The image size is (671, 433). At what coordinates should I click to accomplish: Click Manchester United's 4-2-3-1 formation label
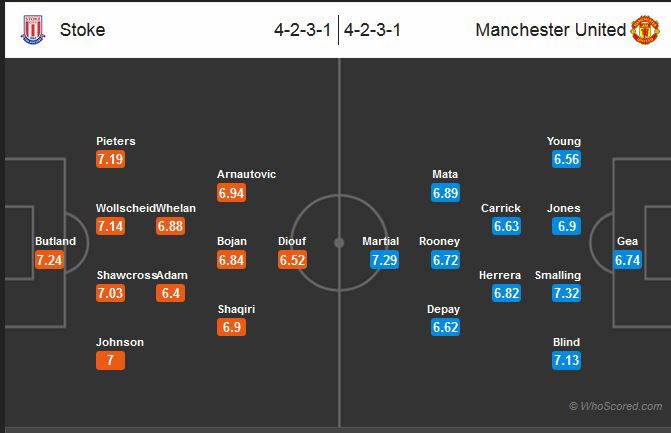[x=372, y=30]
